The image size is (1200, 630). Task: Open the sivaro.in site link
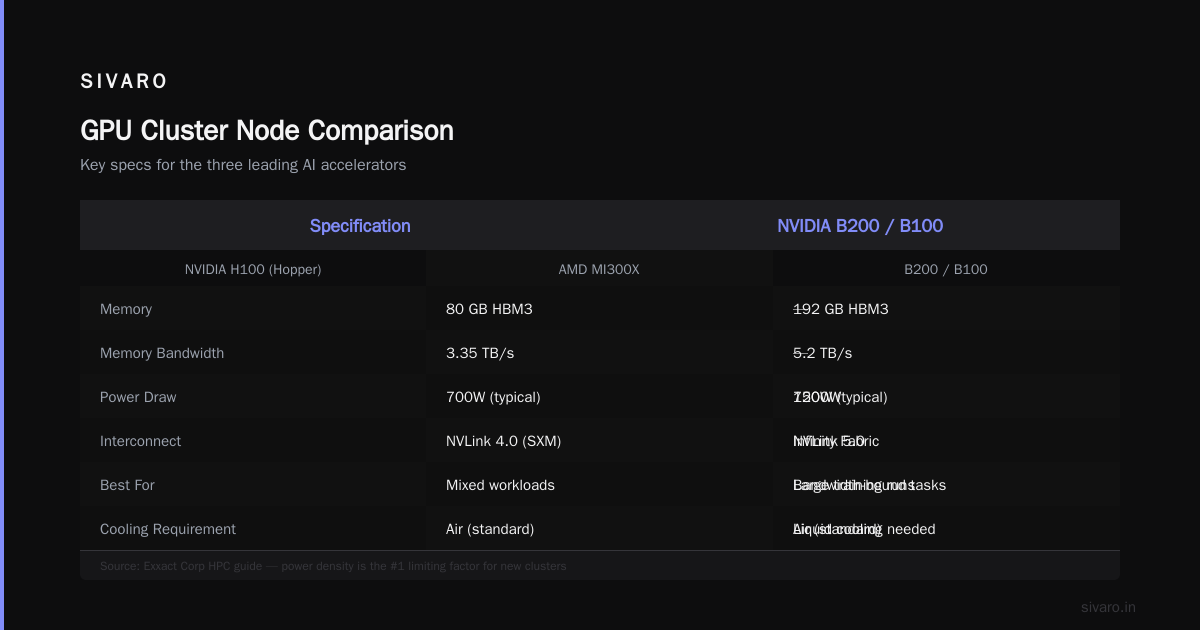(1108, 607)
